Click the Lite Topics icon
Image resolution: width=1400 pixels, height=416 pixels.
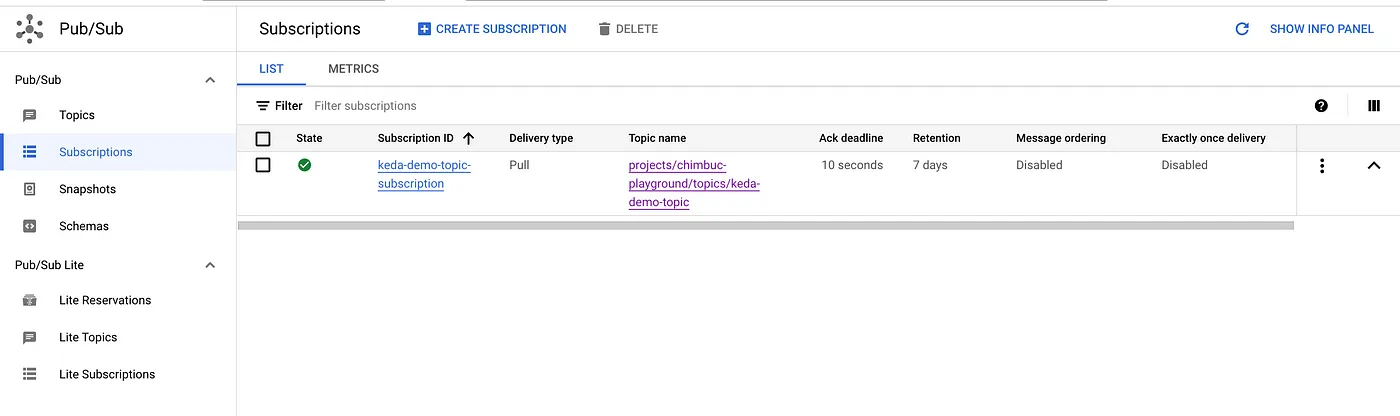tap(30, 337)
